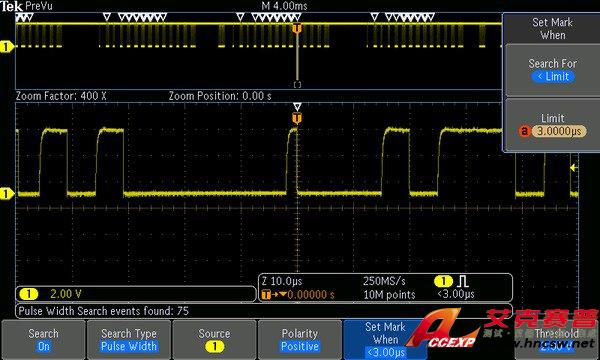Click the pulse width trigger type icon
The width and height of the screenshot is (600, 360).
click(463, 282)
